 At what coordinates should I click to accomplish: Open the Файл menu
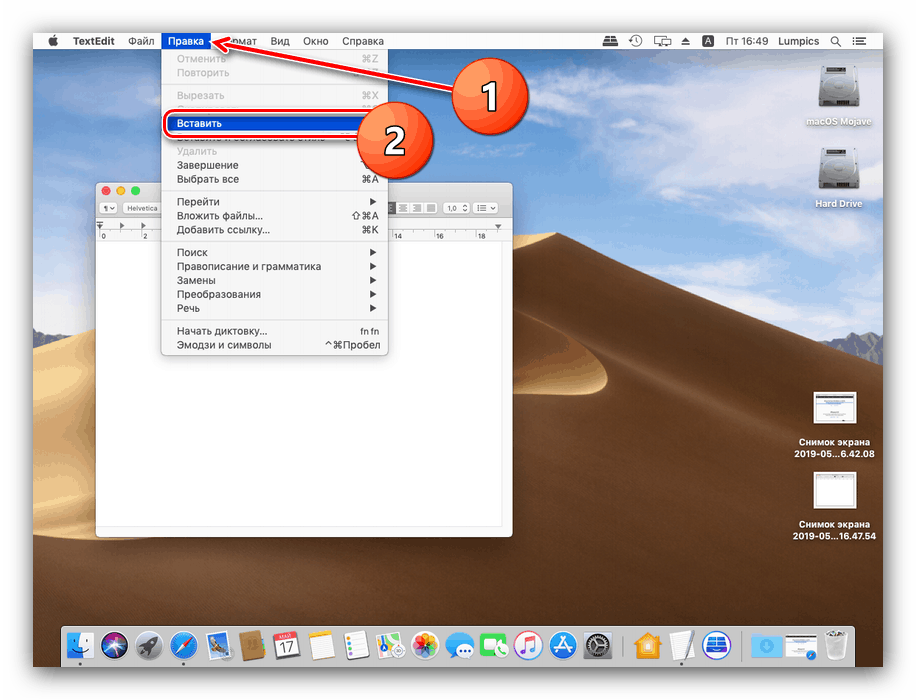[x=141, y=41]
